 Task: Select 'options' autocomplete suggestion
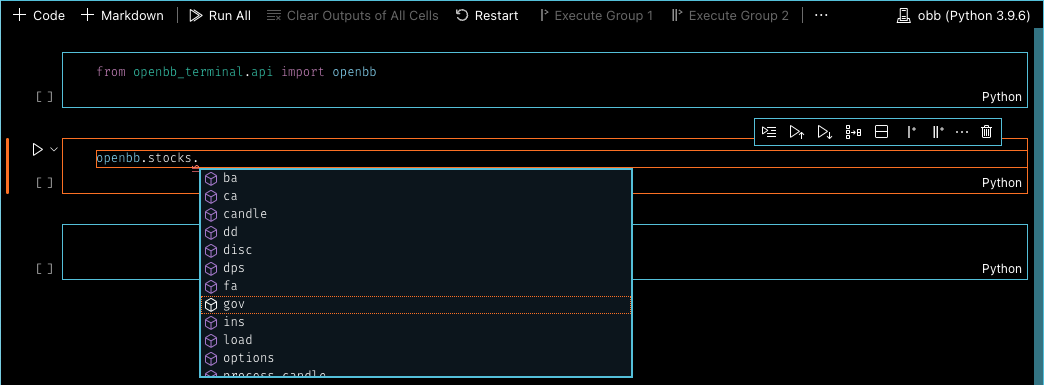(416, 358)
